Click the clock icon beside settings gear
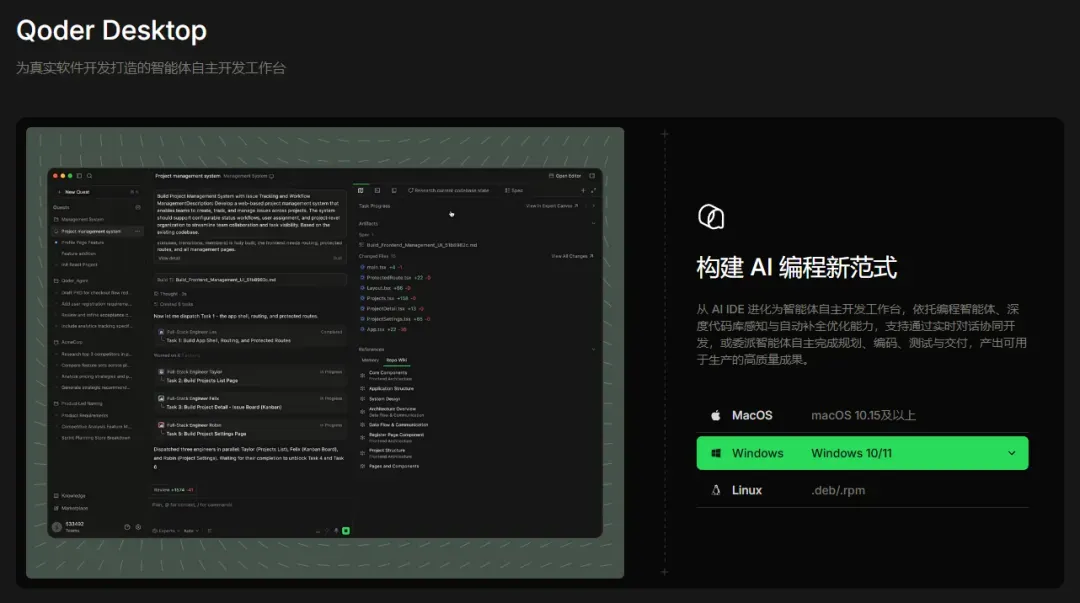Screen dimensions: 1080x603 (127, 527)
